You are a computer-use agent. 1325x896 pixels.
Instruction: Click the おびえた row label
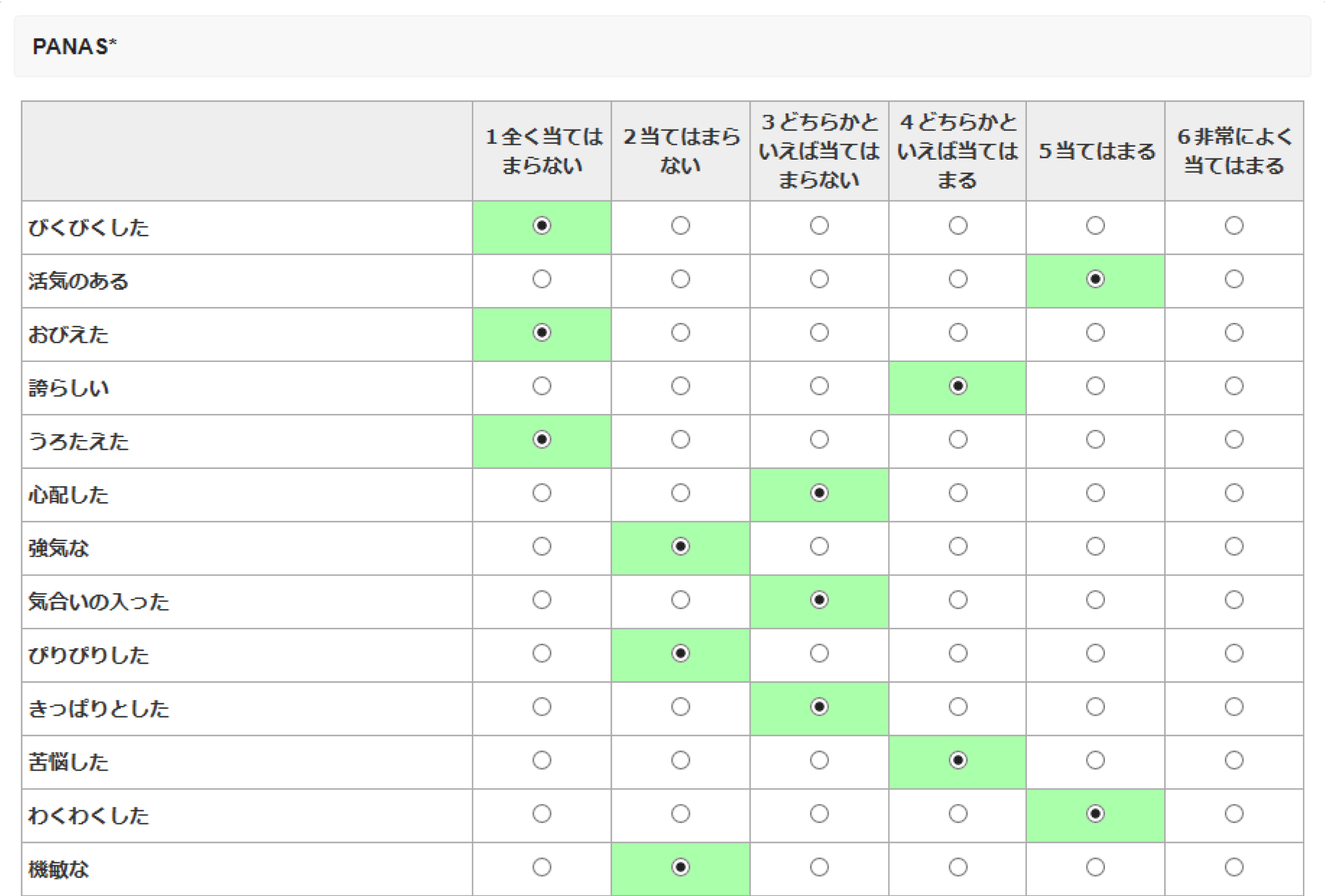(68, 334)
